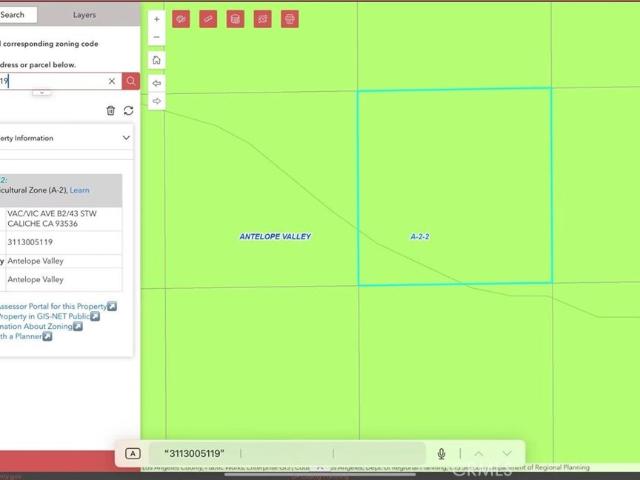
Task: Tap the microphone icon in keyboard bar
Action: pos(441,454)
